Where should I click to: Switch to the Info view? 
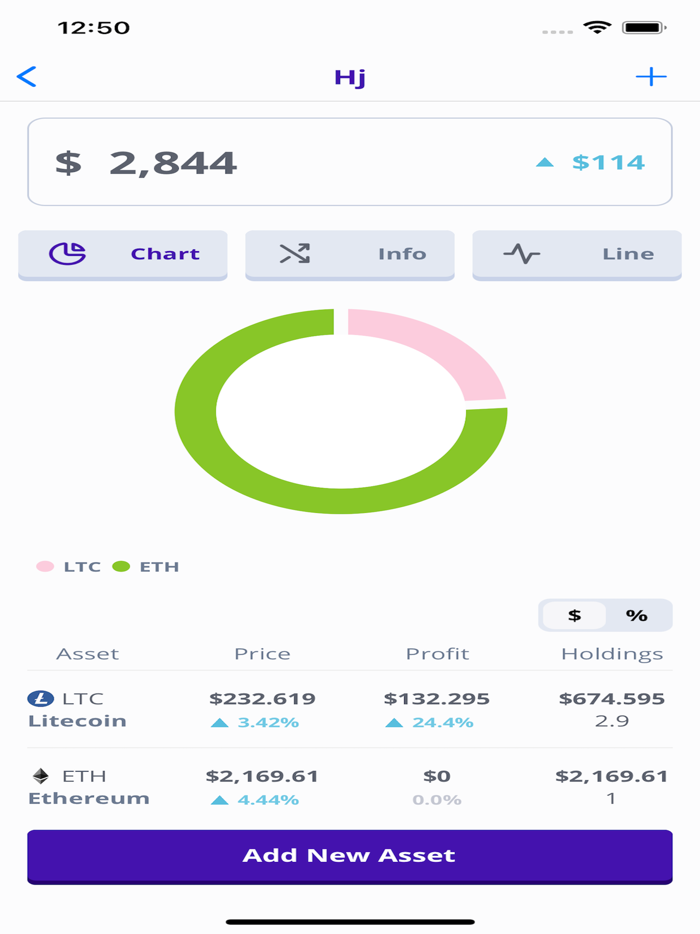pyautogui.click(x=349, y=253)
